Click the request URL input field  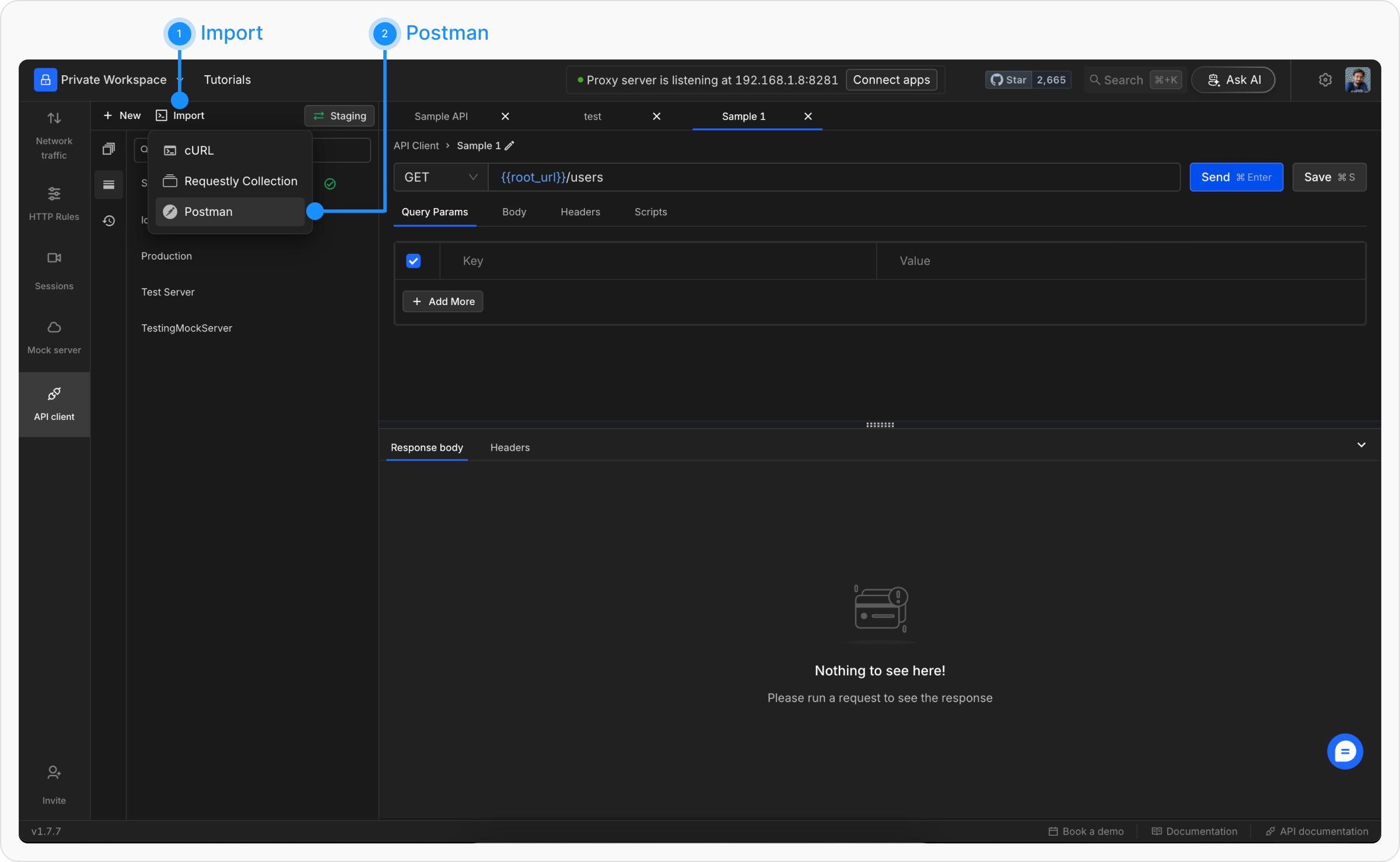[817, 177]
